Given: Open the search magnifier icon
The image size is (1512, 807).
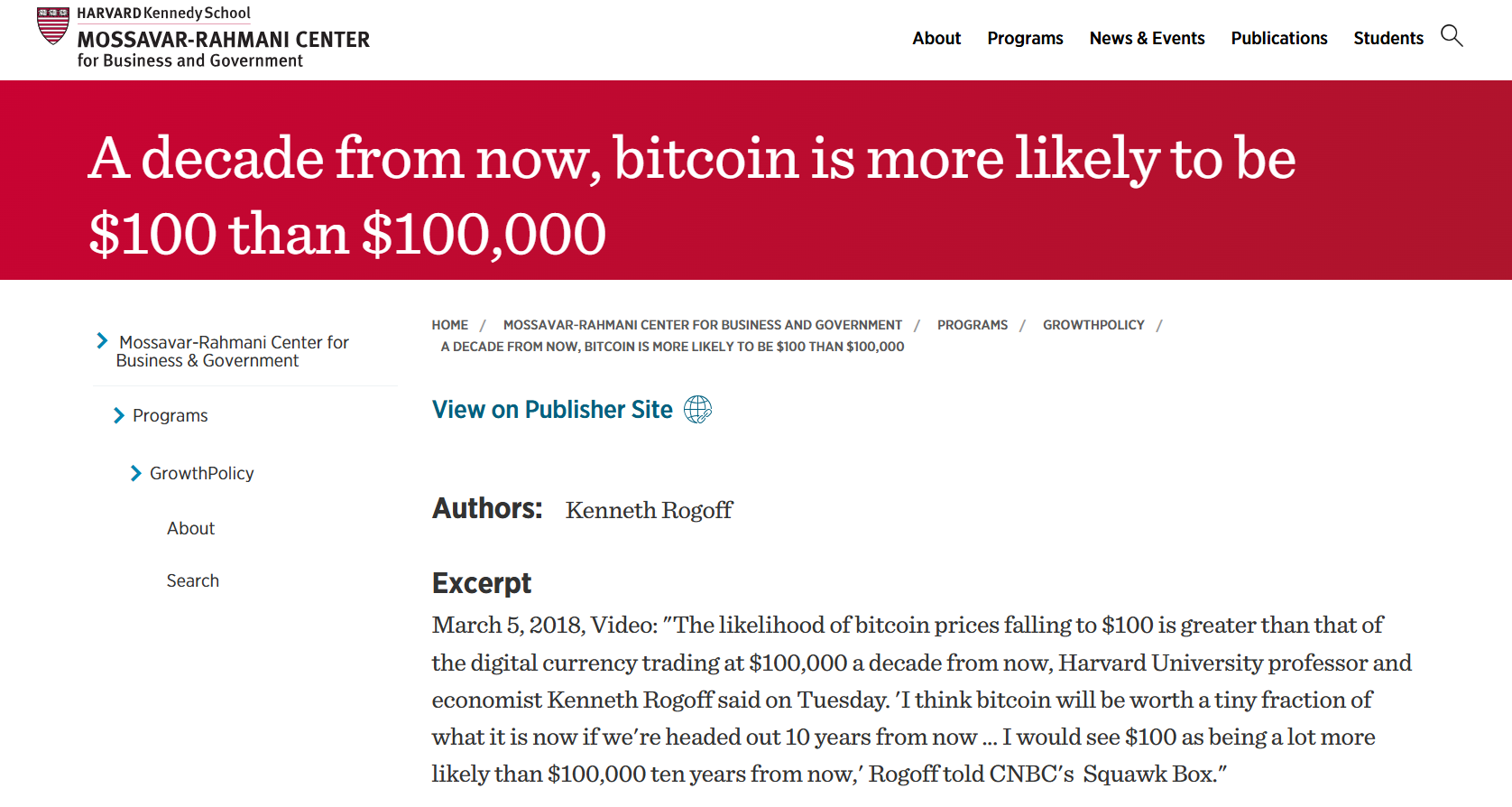Looking at the screenshot, I should tap(1452, 36).
